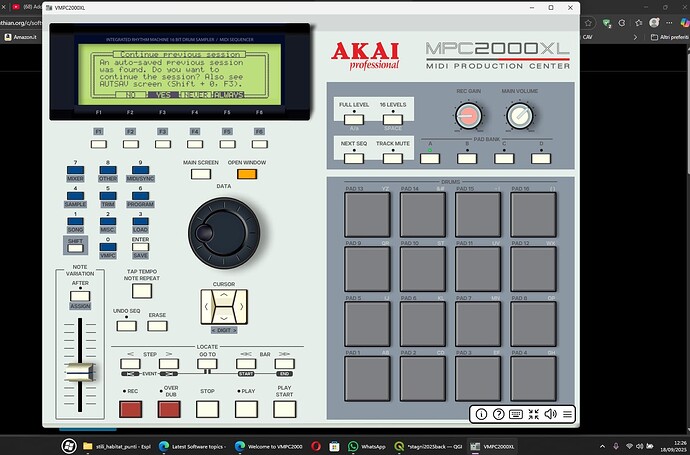Select pad bank B
Image resolution: width=690 pixels, height=455 pixels.
[466, 158]
